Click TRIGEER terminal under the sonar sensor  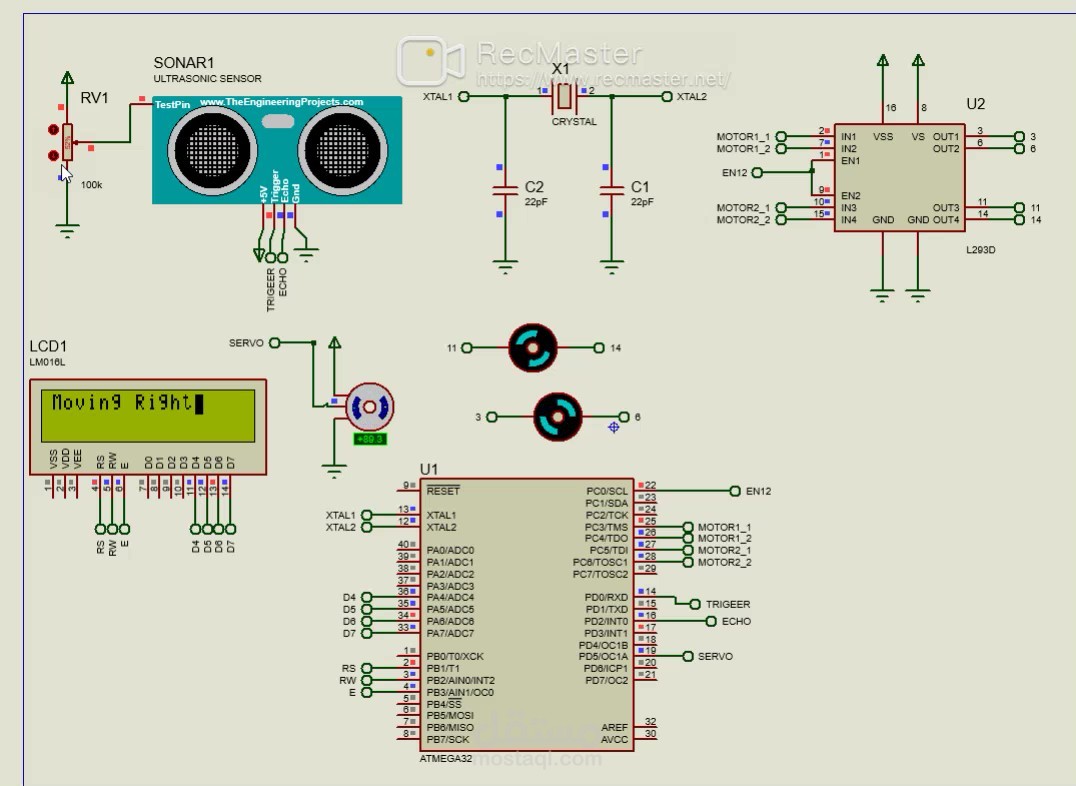(x=270, y=258)
